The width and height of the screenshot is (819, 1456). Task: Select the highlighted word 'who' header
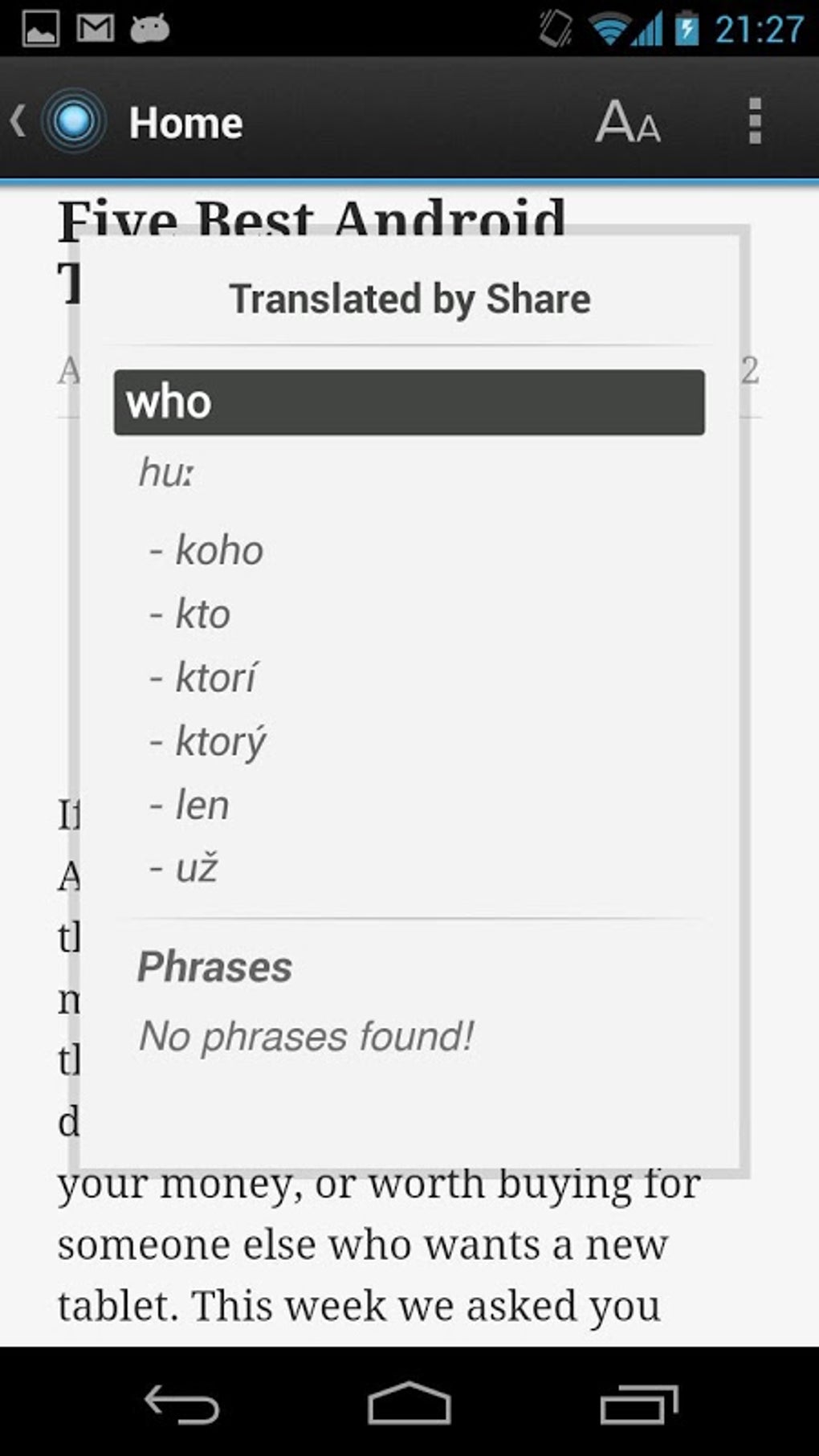click(x=409, y=402)
